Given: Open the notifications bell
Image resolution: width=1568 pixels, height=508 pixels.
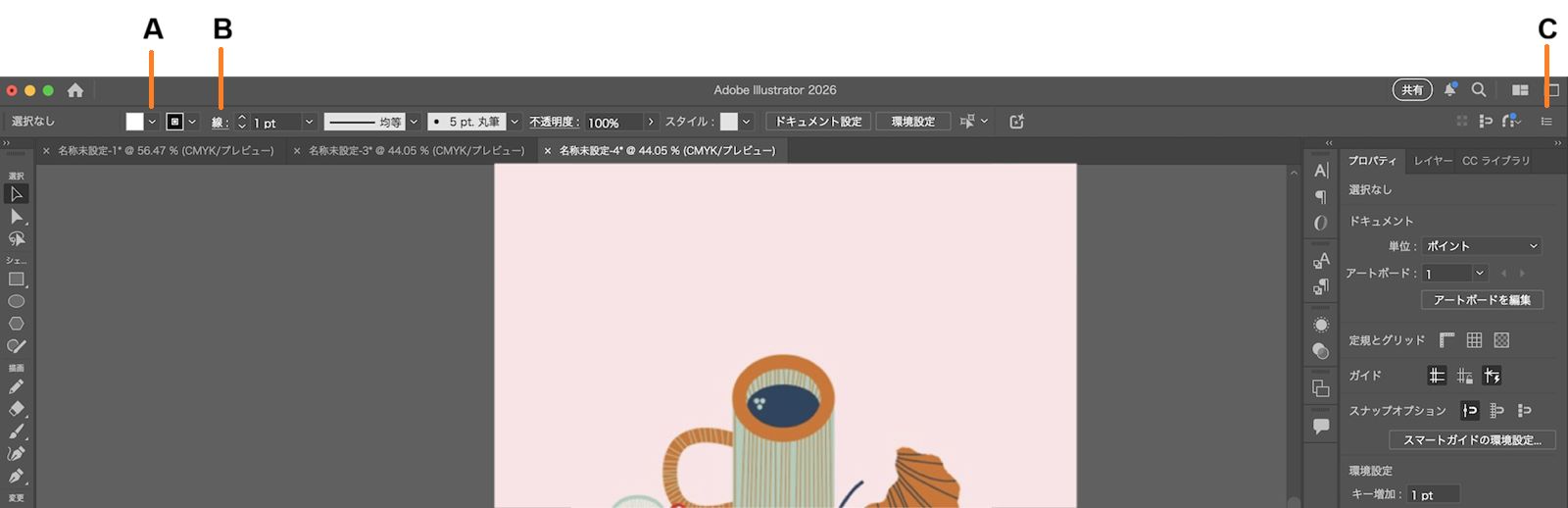Looking at the screenshot, I should coord(1450,89).
